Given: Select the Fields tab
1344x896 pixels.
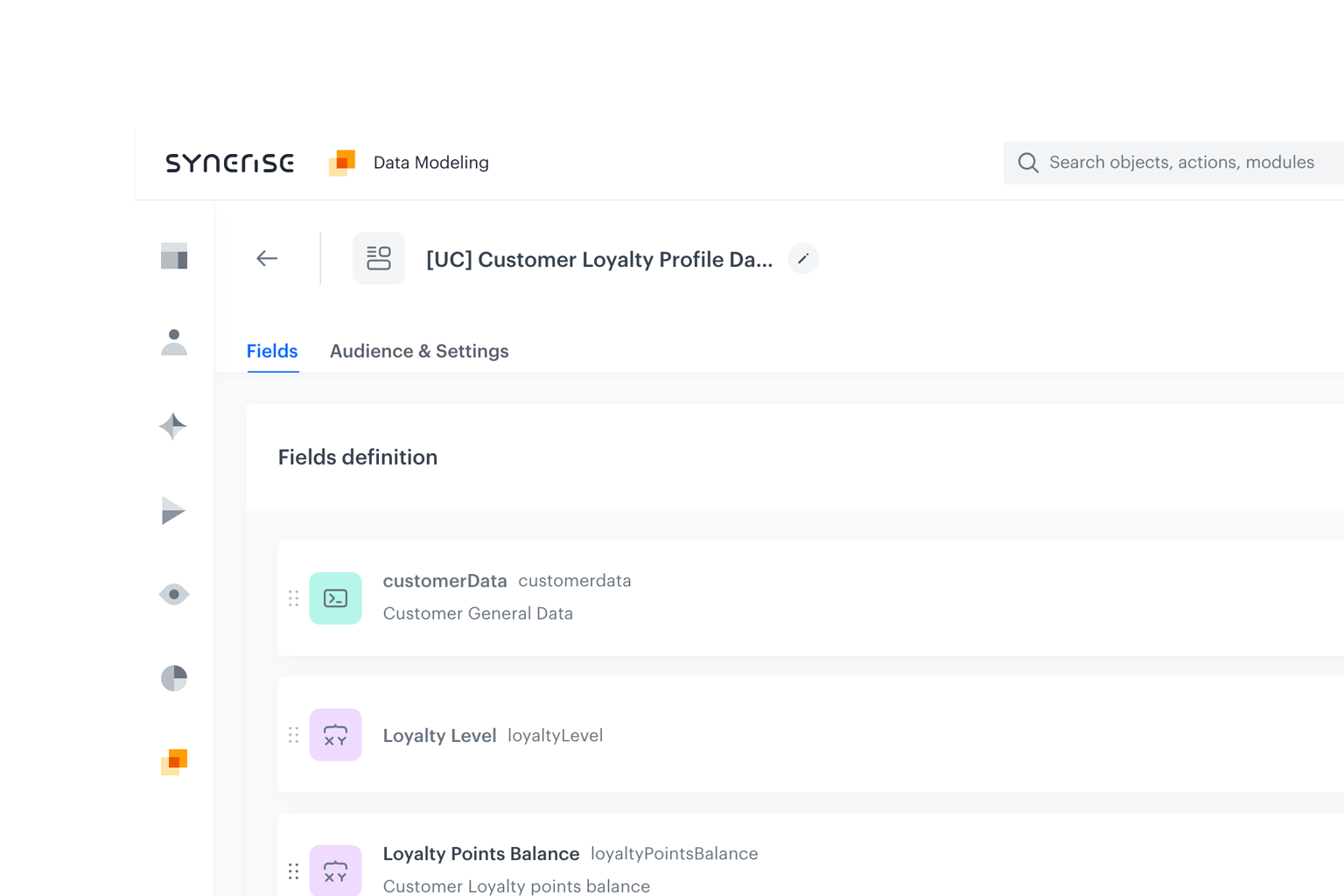Looking at the screenshot, I should pos(272,351).
